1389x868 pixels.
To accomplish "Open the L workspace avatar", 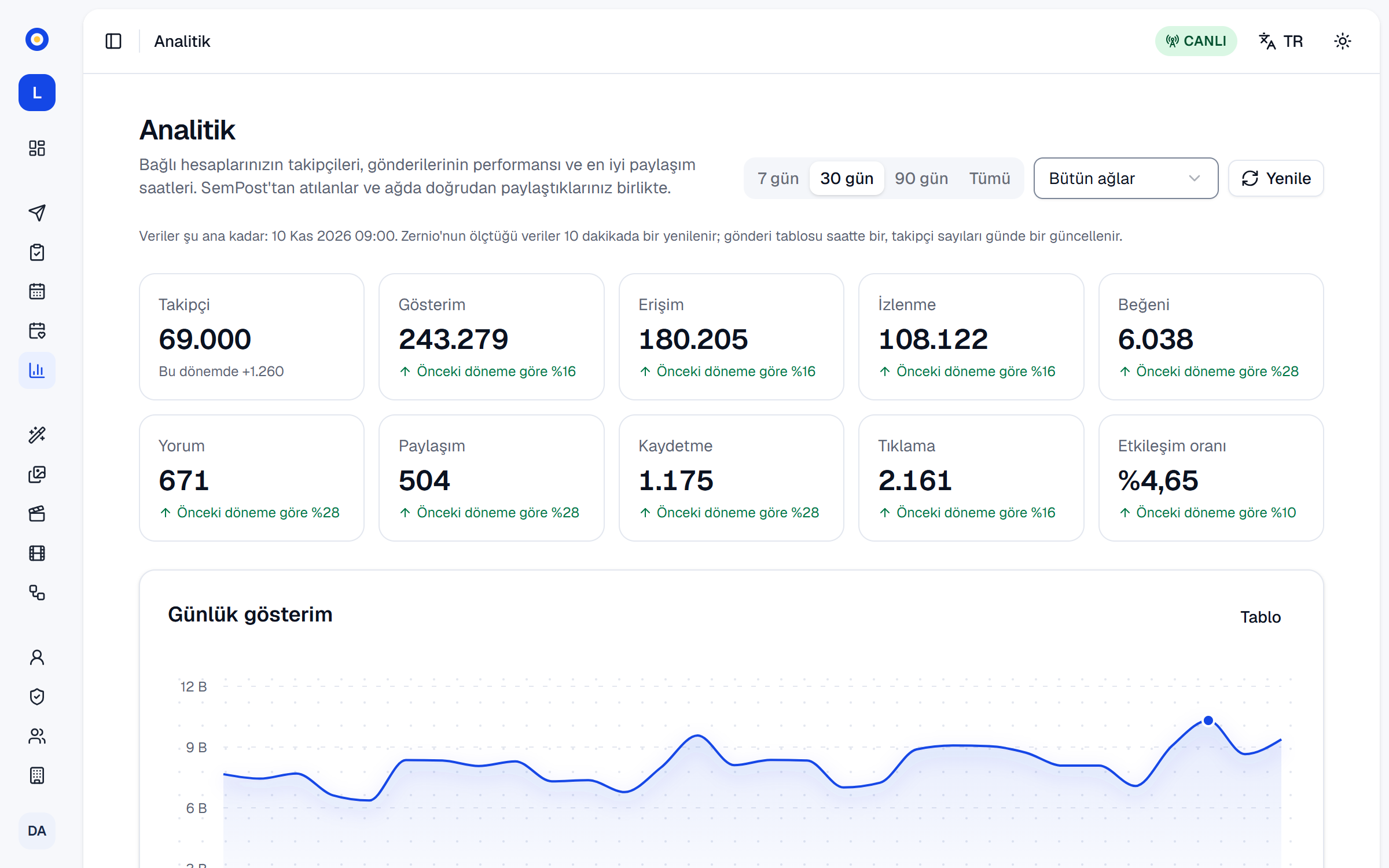I will click(37, 93).
